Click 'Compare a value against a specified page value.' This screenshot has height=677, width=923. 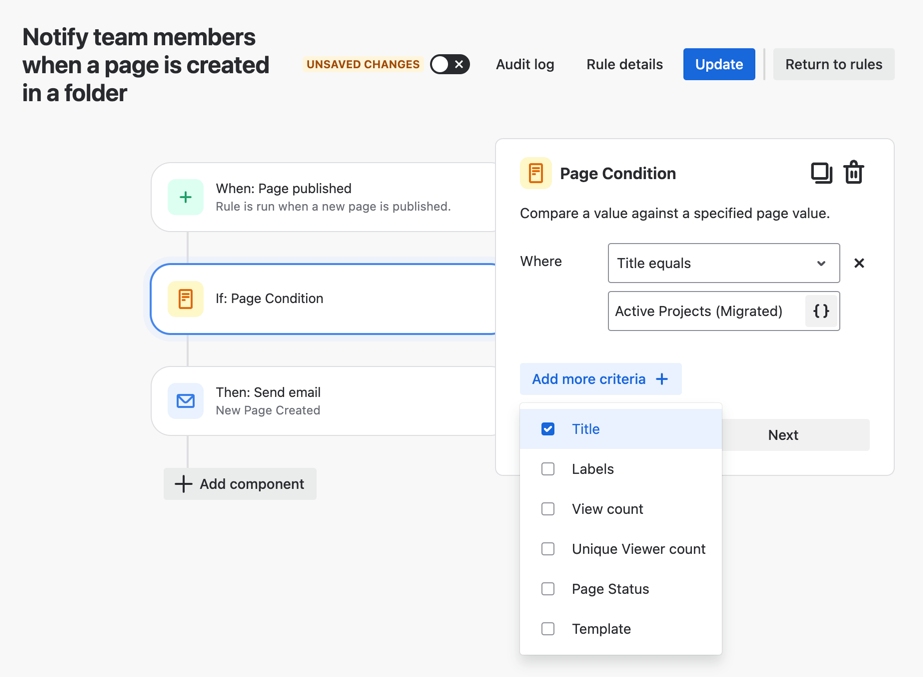(x=675, y=213)
